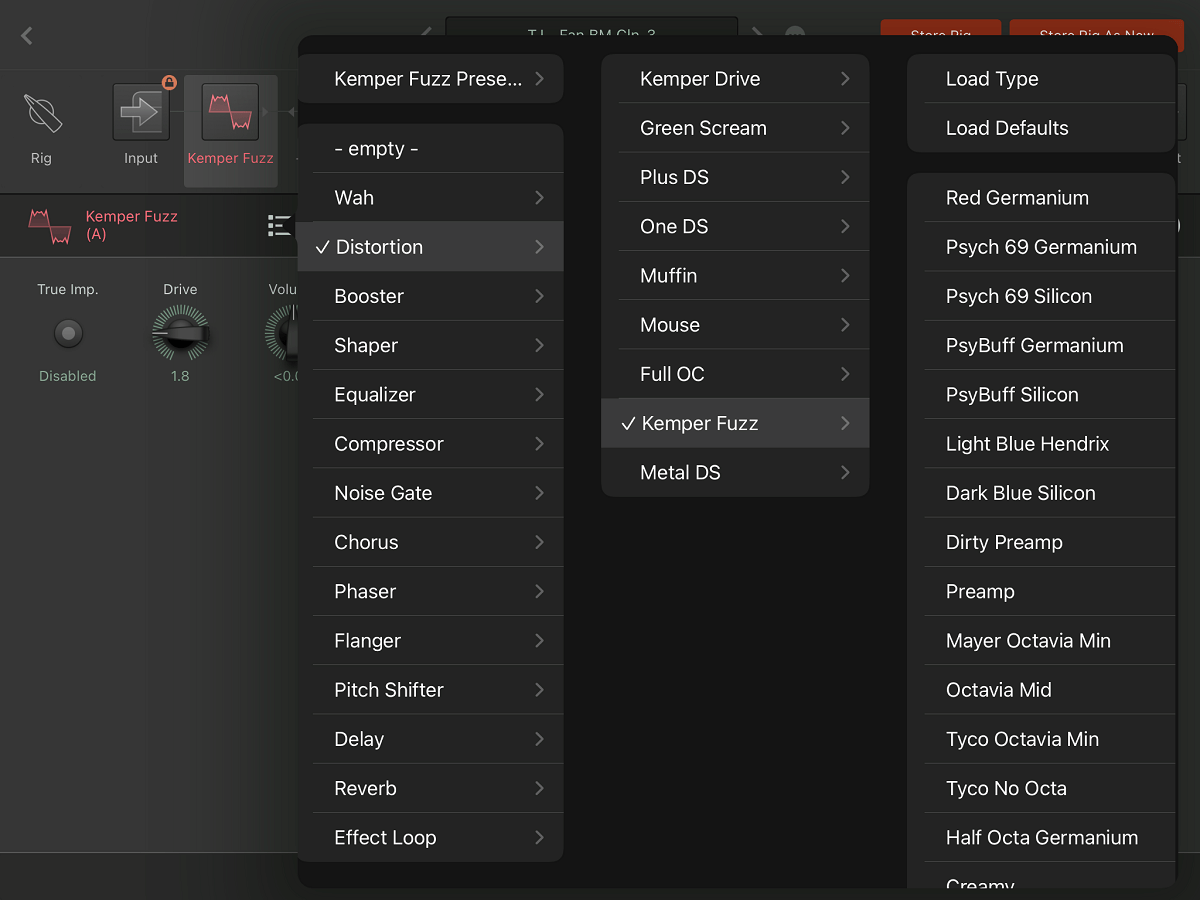Open the Reverb effect category
1200x900 pixels.
(431, 788)
